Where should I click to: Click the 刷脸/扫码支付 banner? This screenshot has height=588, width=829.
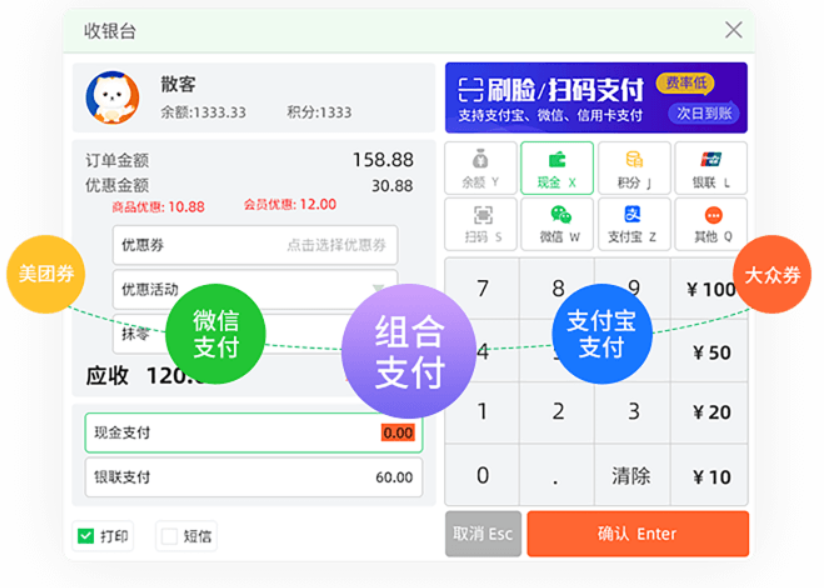tap(596, 98)
